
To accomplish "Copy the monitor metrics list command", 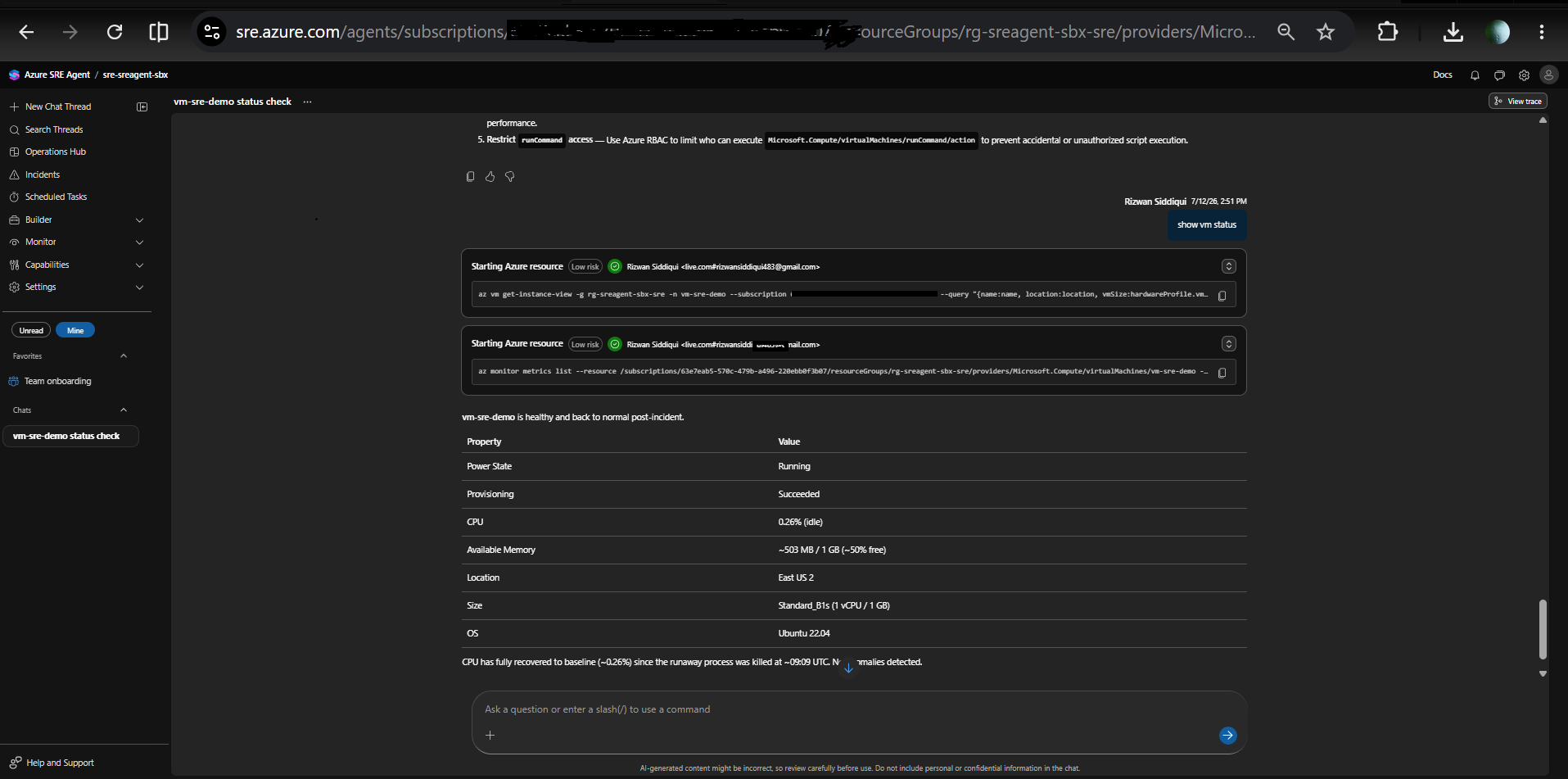I will click(x=1222, y=373).
